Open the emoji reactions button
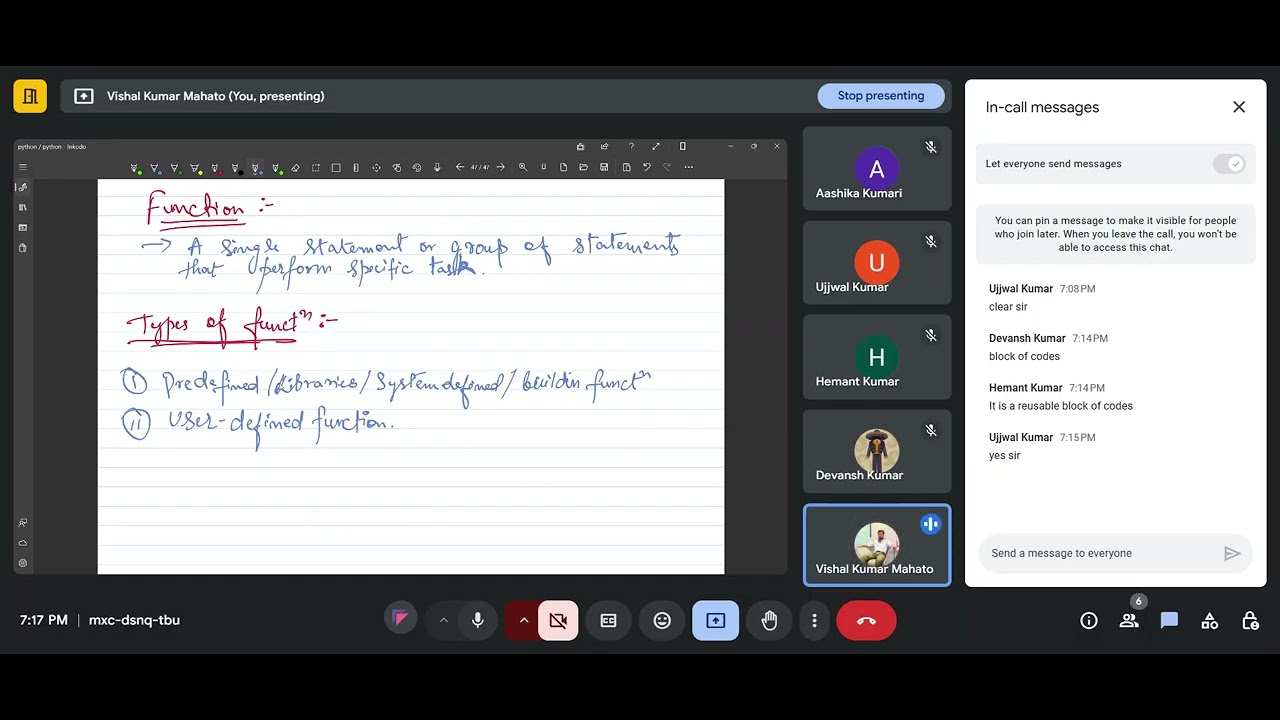 click(662, 620)
